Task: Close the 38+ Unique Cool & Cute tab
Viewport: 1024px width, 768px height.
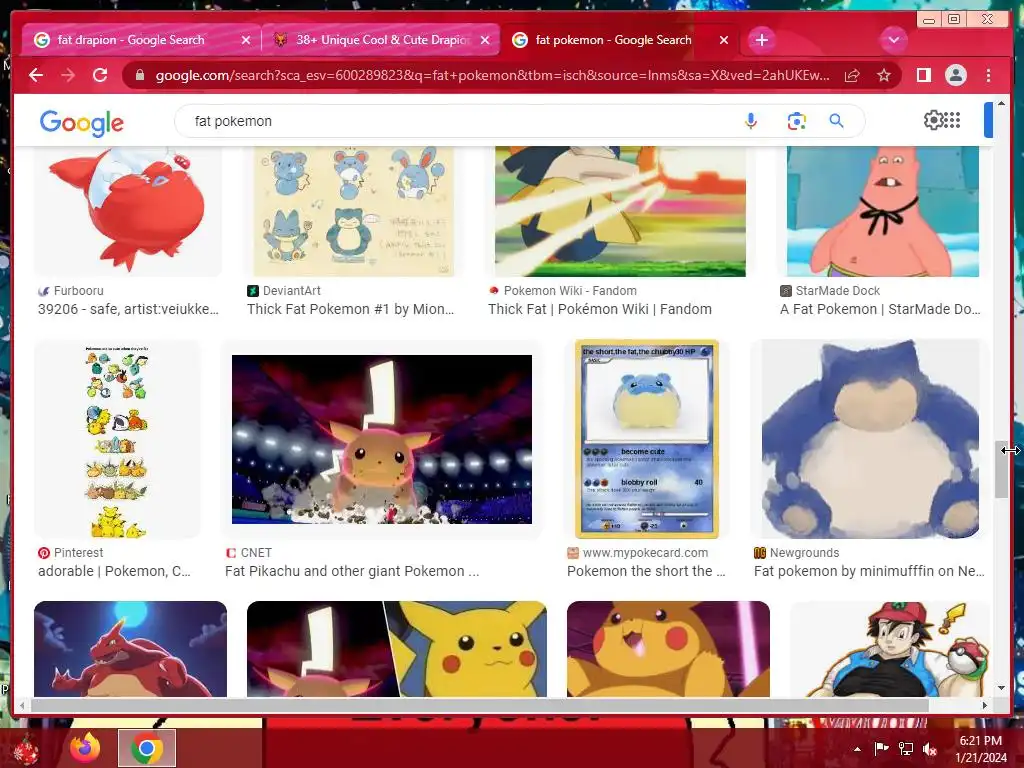Action: click(485, 40)
